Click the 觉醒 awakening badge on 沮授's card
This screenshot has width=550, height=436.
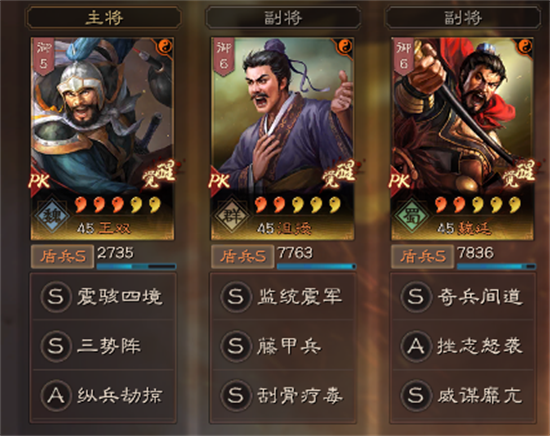tap(339, 174)
